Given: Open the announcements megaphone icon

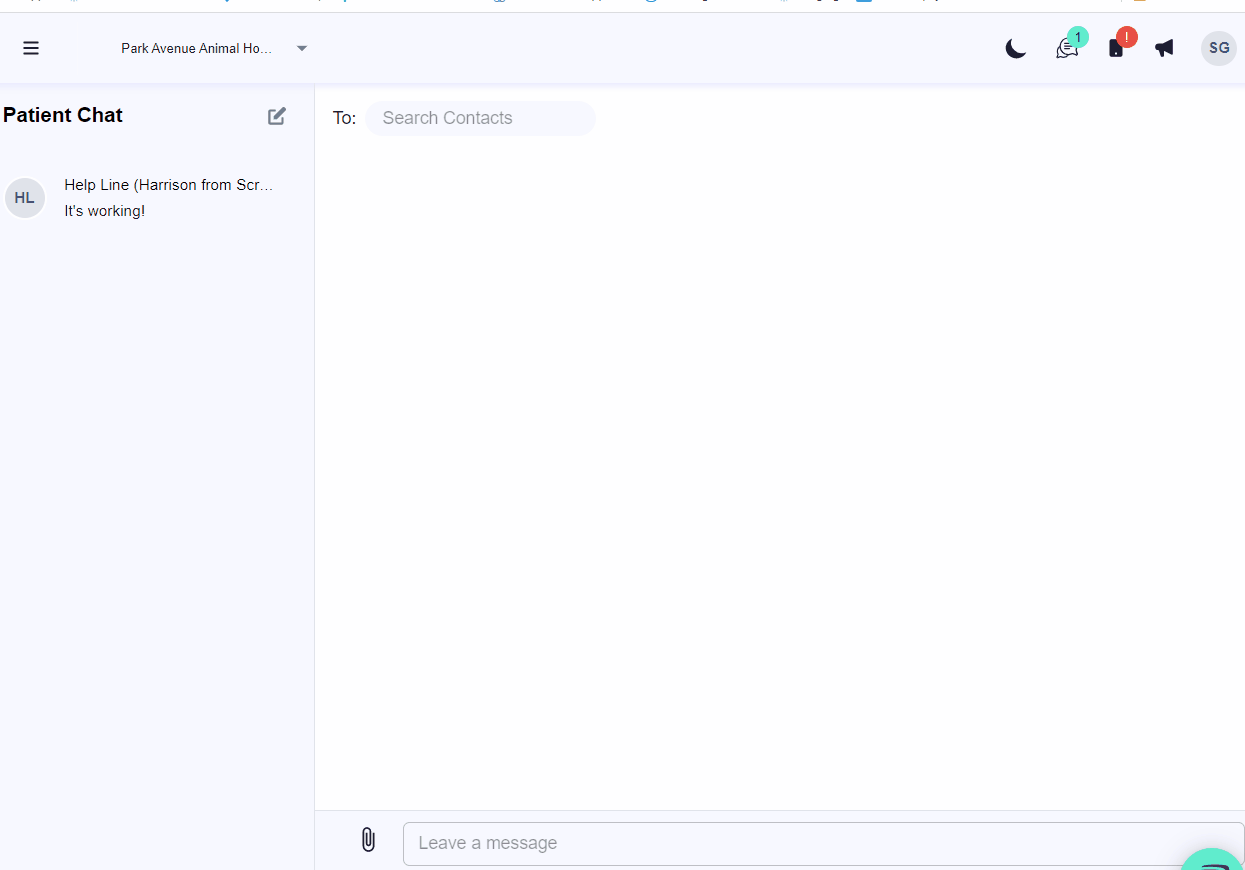Looking at the screenshot, I should pos(1164,48).
